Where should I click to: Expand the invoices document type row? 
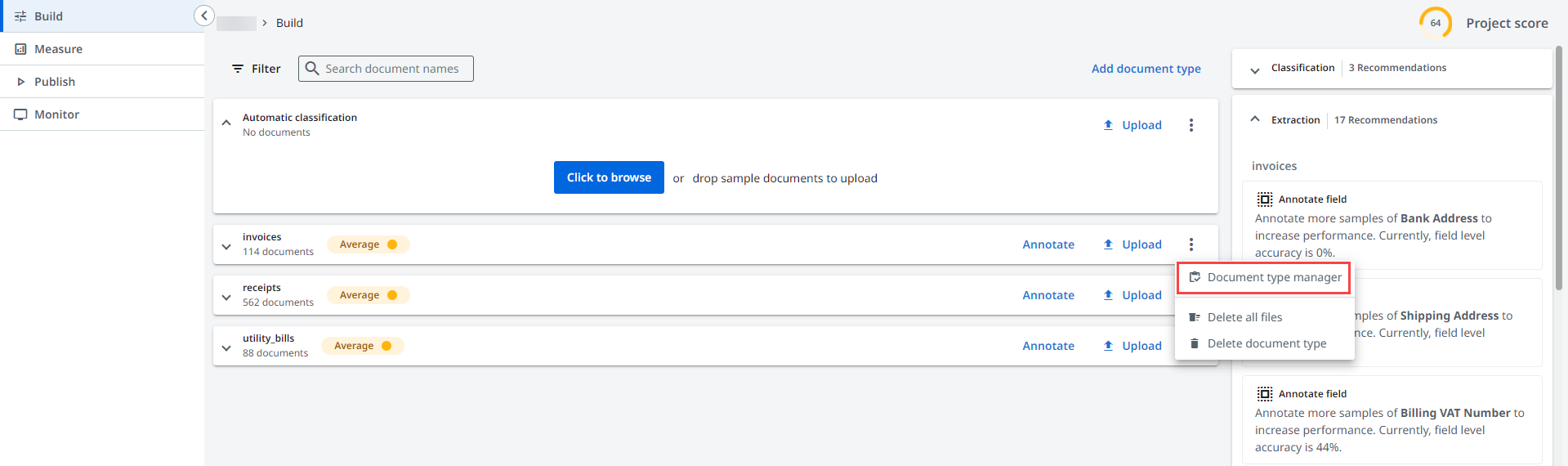pyautogui.click(x=226, y=246)
